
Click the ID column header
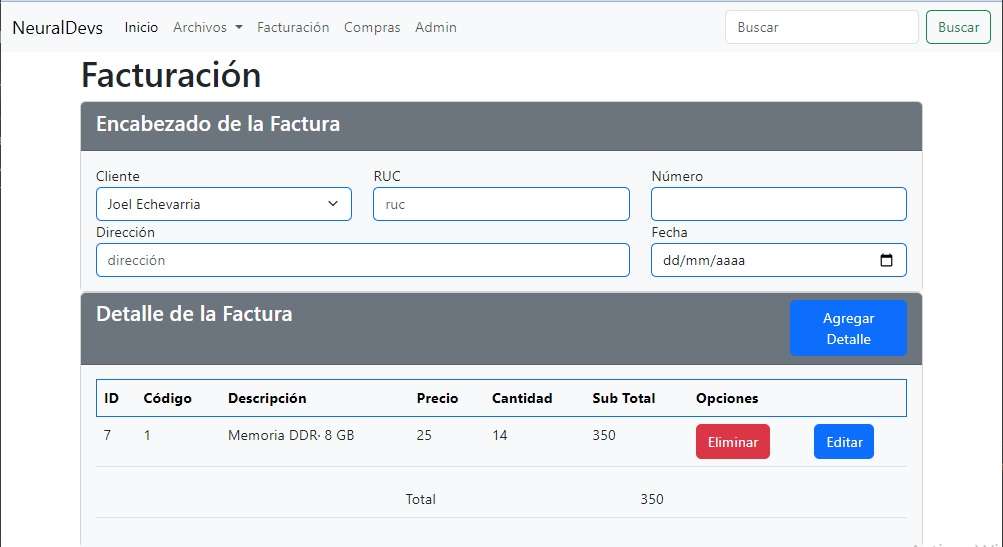pyautogui.click(x=111, y=398)
